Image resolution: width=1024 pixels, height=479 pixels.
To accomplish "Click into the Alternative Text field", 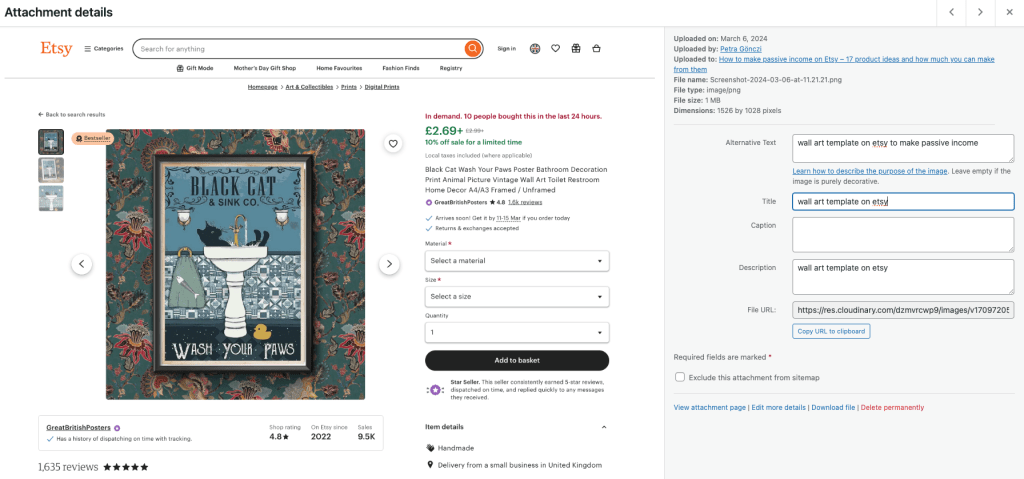I will point(902,149).
